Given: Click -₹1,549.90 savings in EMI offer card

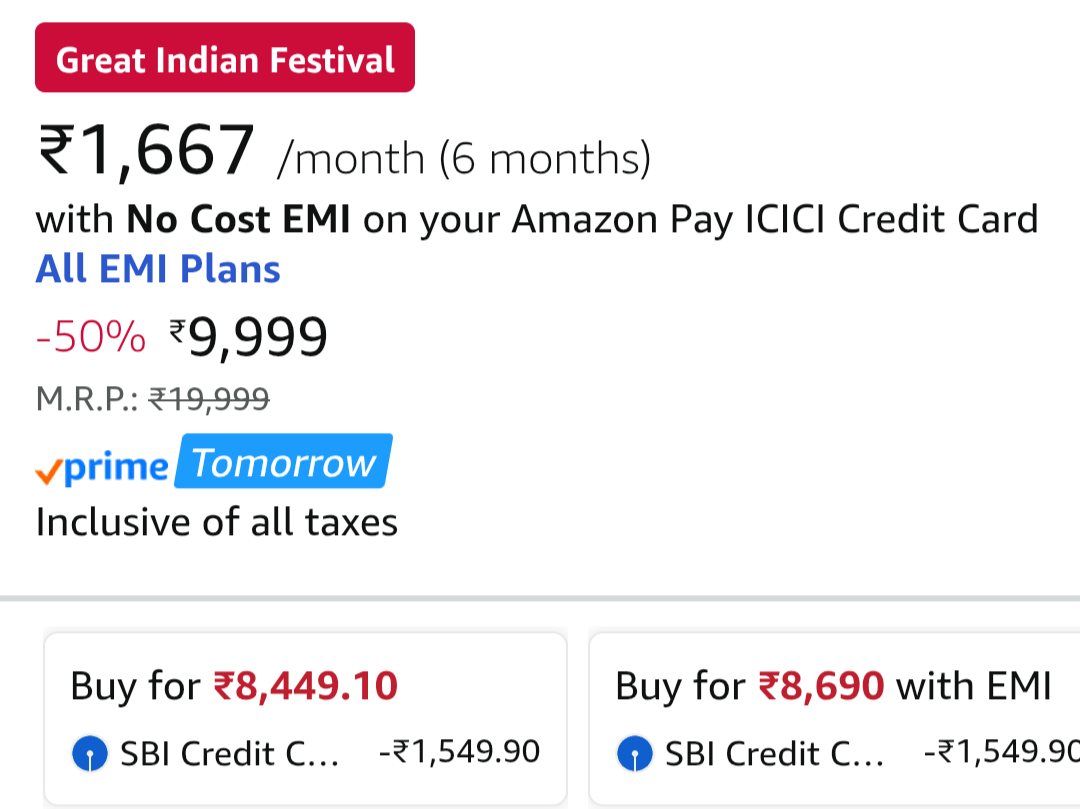Looking at the screenshot, I should [x=1000, y=752].
